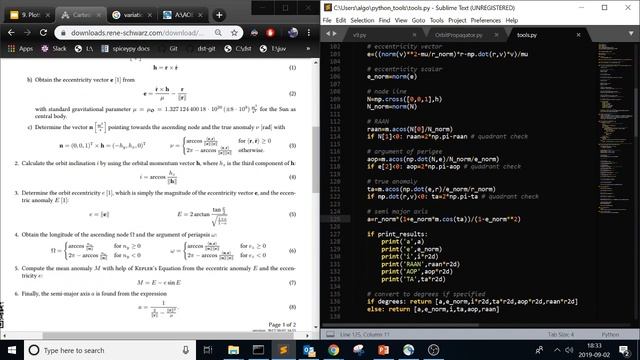Image resolution: width=640 pixels, height=360 pixels.
Task: Open Task View from taskbar
Action: pos(208,350)
